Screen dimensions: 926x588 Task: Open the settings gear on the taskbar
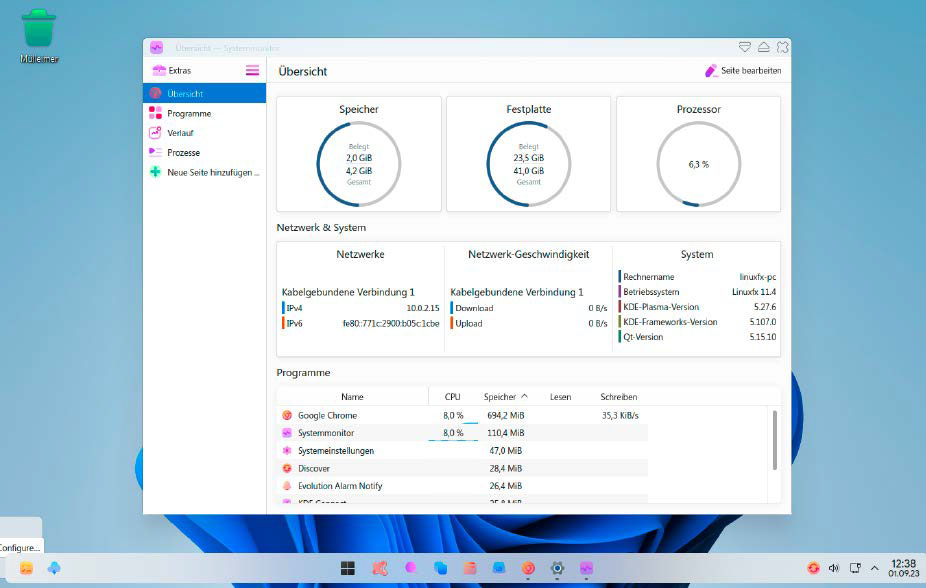557,568
